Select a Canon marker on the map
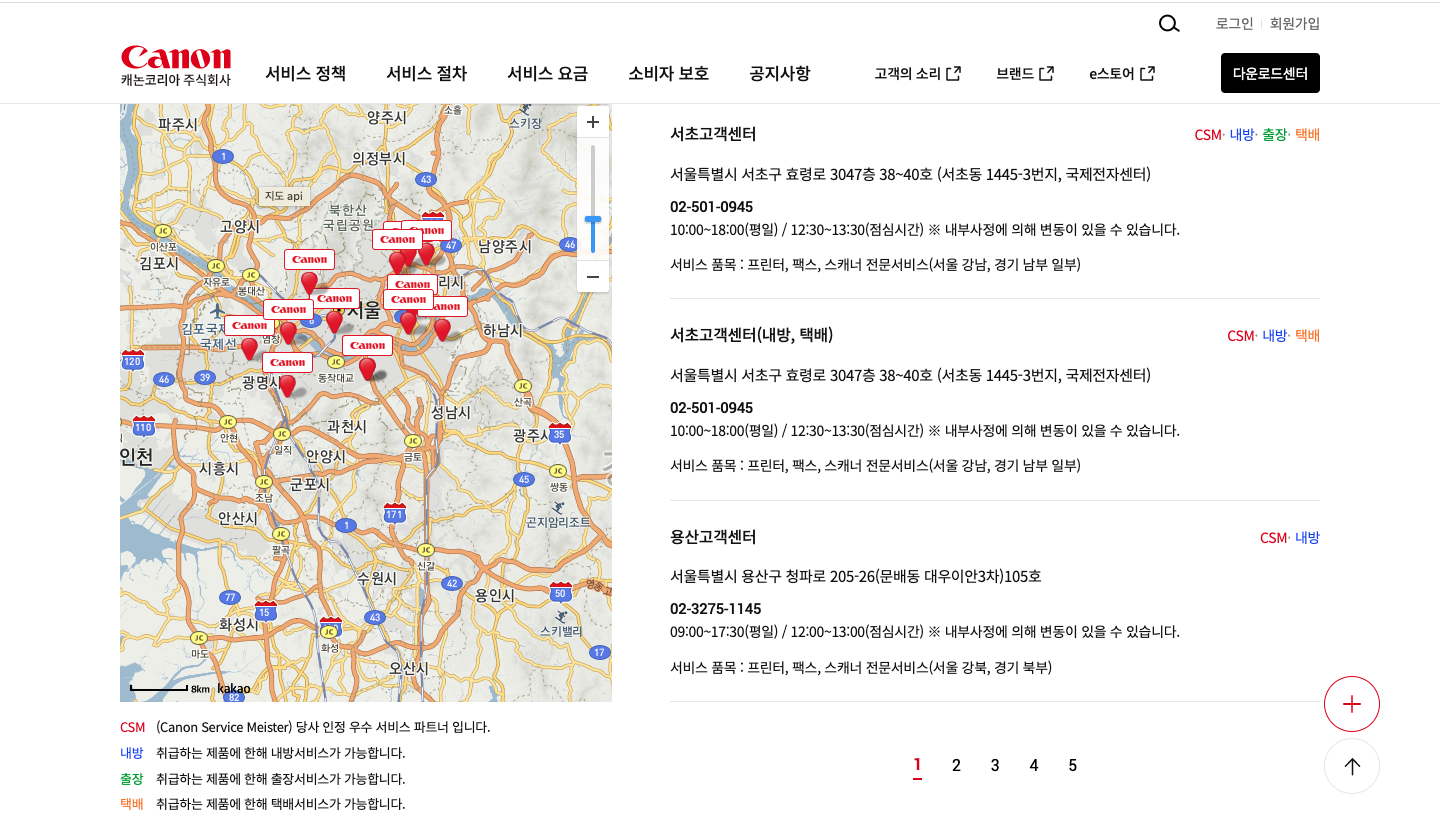The image size is (1440, 824). pyautogui.click(x=309, y=259)
